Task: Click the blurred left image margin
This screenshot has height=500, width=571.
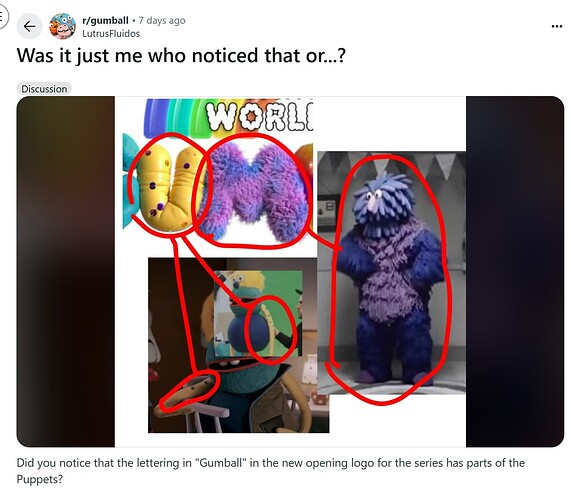Action: [x=66, y=271]
